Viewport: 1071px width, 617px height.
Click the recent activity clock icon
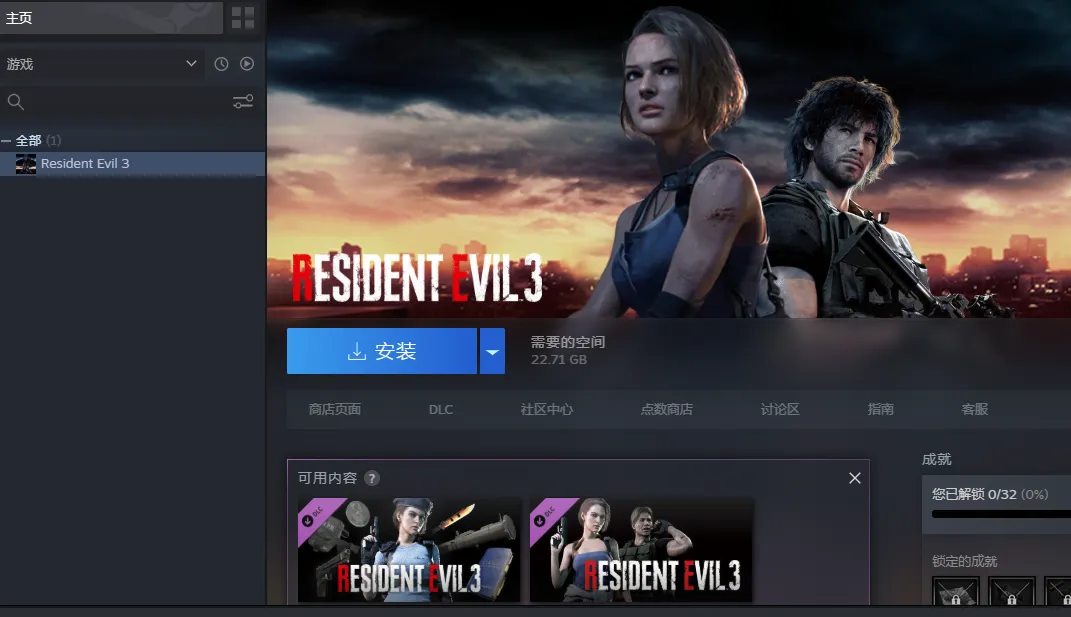click(x=221, y=64)
